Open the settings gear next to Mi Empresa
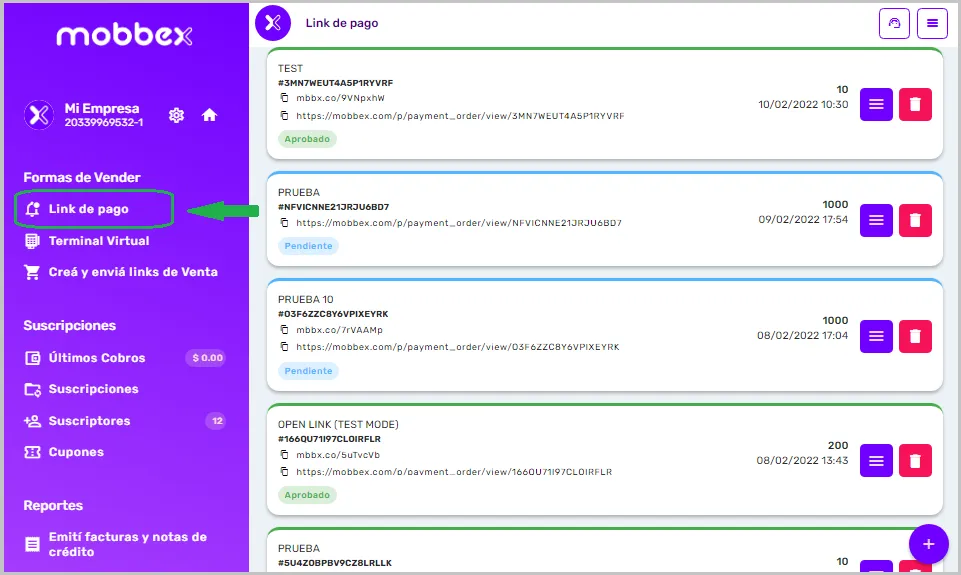The height and width of the screenshot is (575, 961). [x=177, y=115]
